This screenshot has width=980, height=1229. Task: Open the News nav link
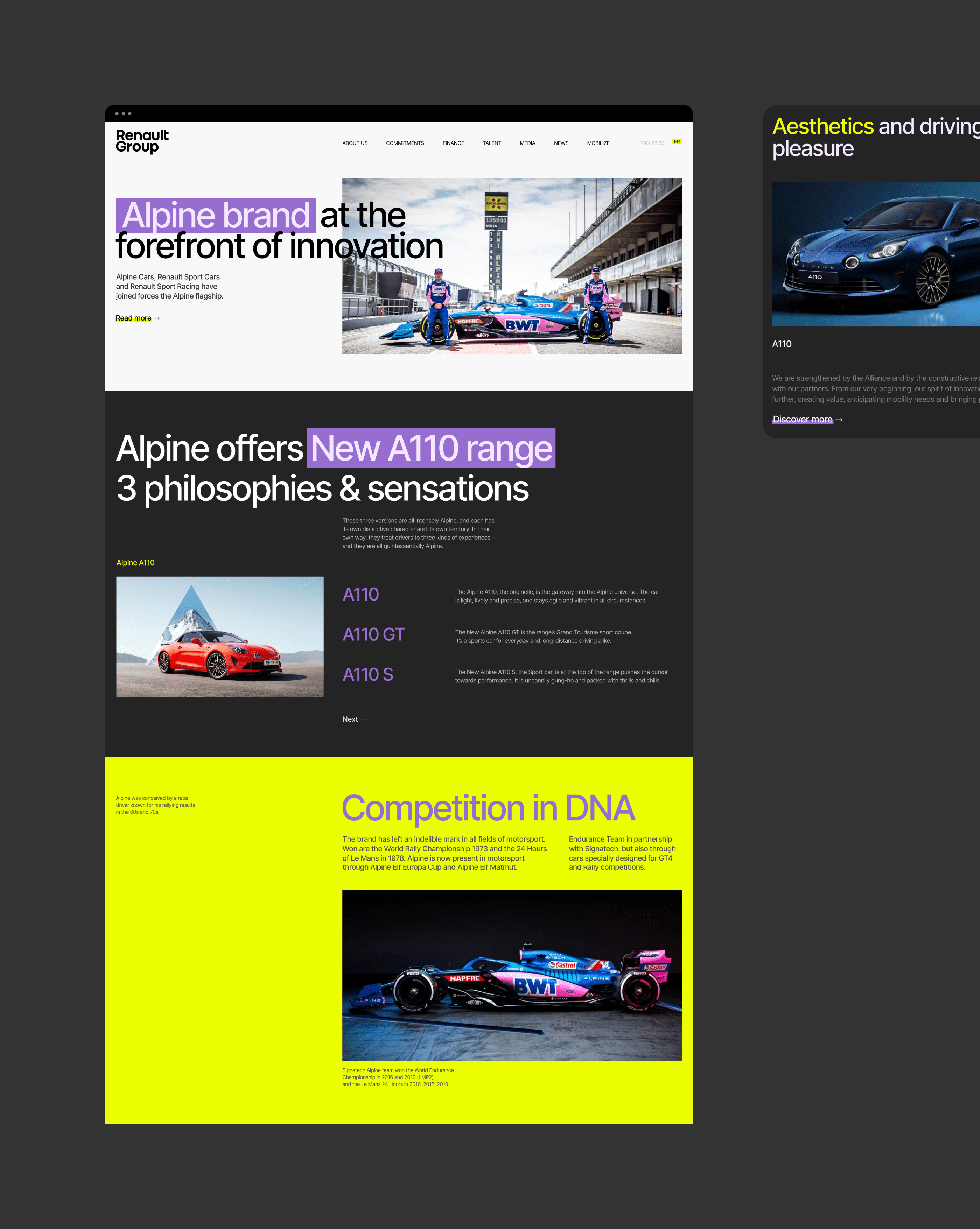(561, 143)
